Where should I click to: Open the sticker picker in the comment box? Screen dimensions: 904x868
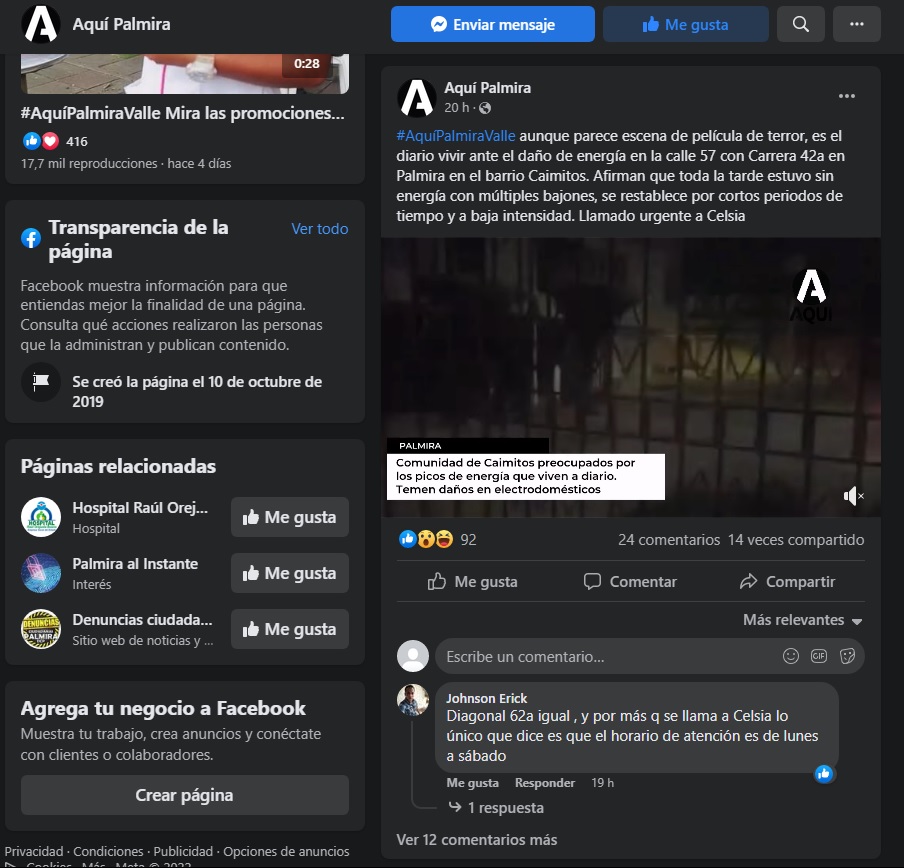pyautogui.click(x=847, y=656)
